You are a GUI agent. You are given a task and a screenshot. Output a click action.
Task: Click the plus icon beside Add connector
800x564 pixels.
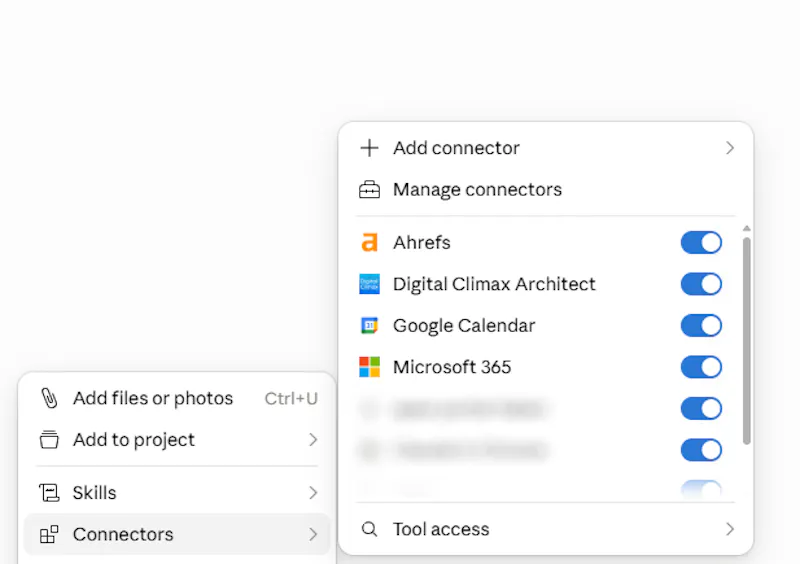coord(369,148)
